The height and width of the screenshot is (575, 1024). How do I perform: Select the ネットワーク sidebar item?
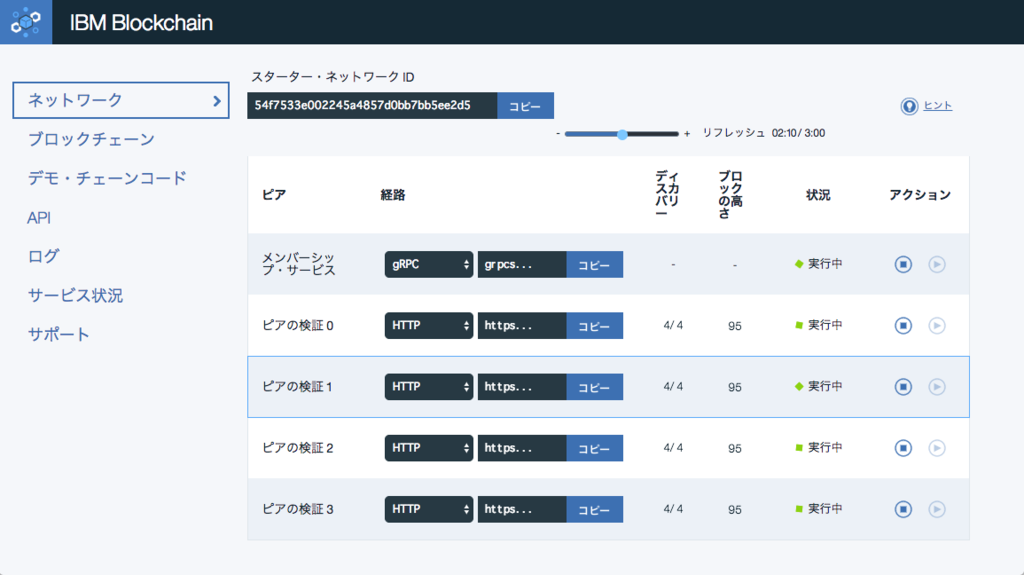[x=121, y=100]
